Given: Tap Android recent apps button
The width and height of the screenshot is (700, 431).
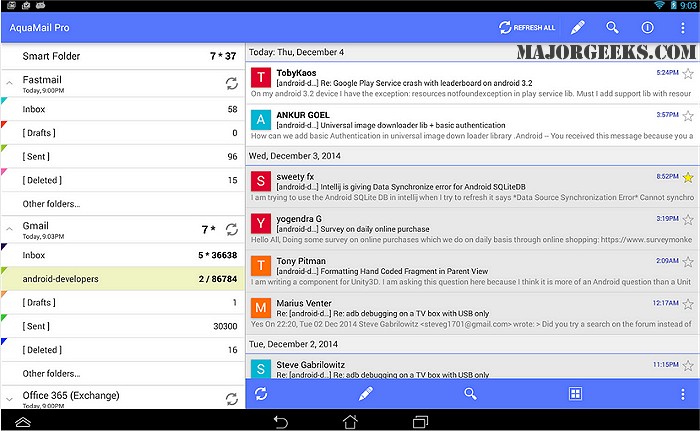Looking at the screenshot, I should pos(420,421).
